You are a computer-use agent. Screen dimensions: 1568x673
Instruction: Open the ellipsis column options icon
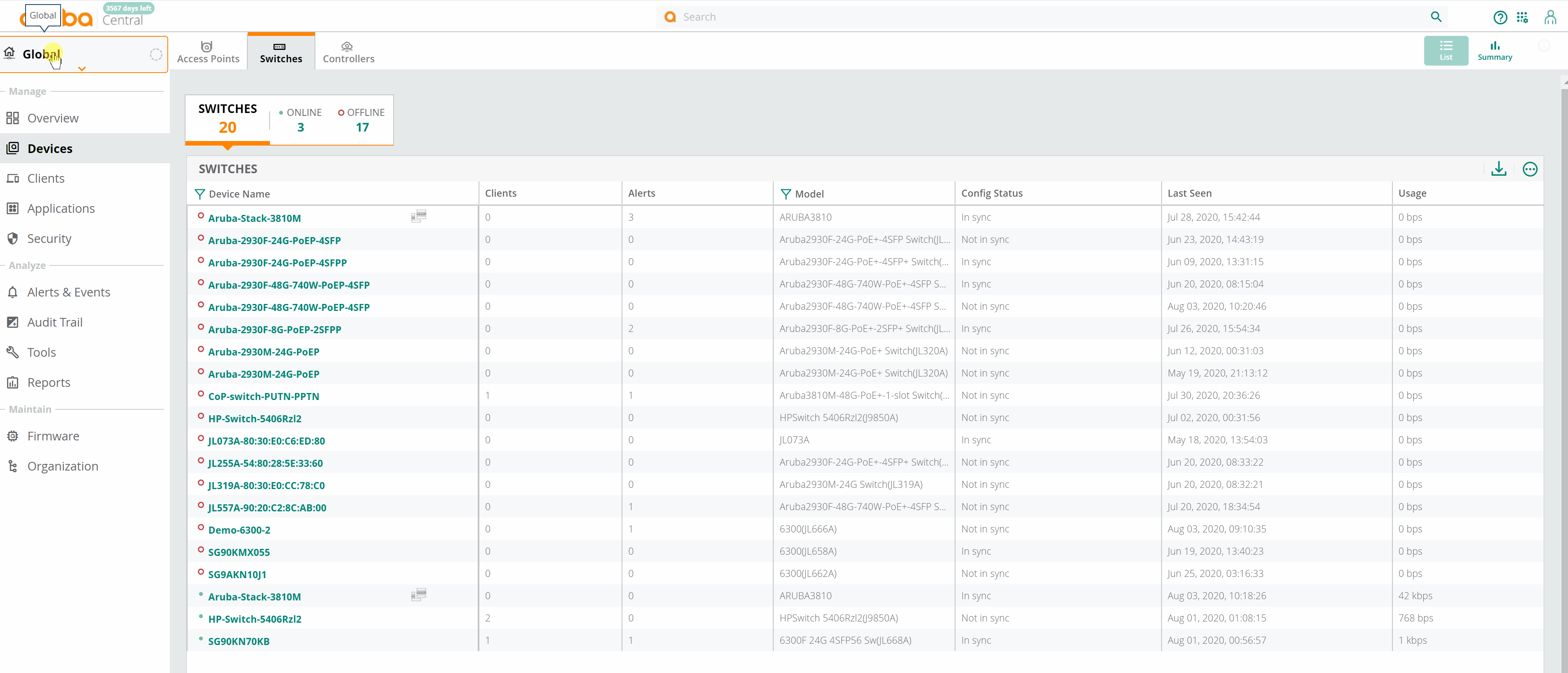click(1530, 169)
